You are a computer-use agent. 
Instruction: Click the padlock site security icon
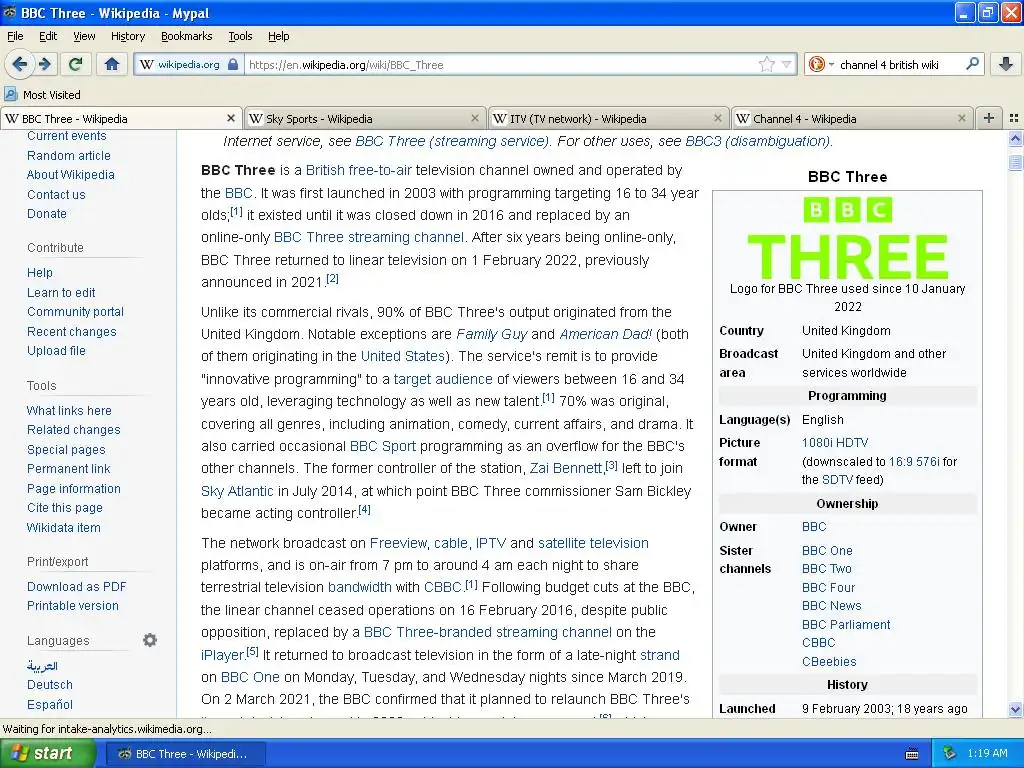(x=233, y=65)
